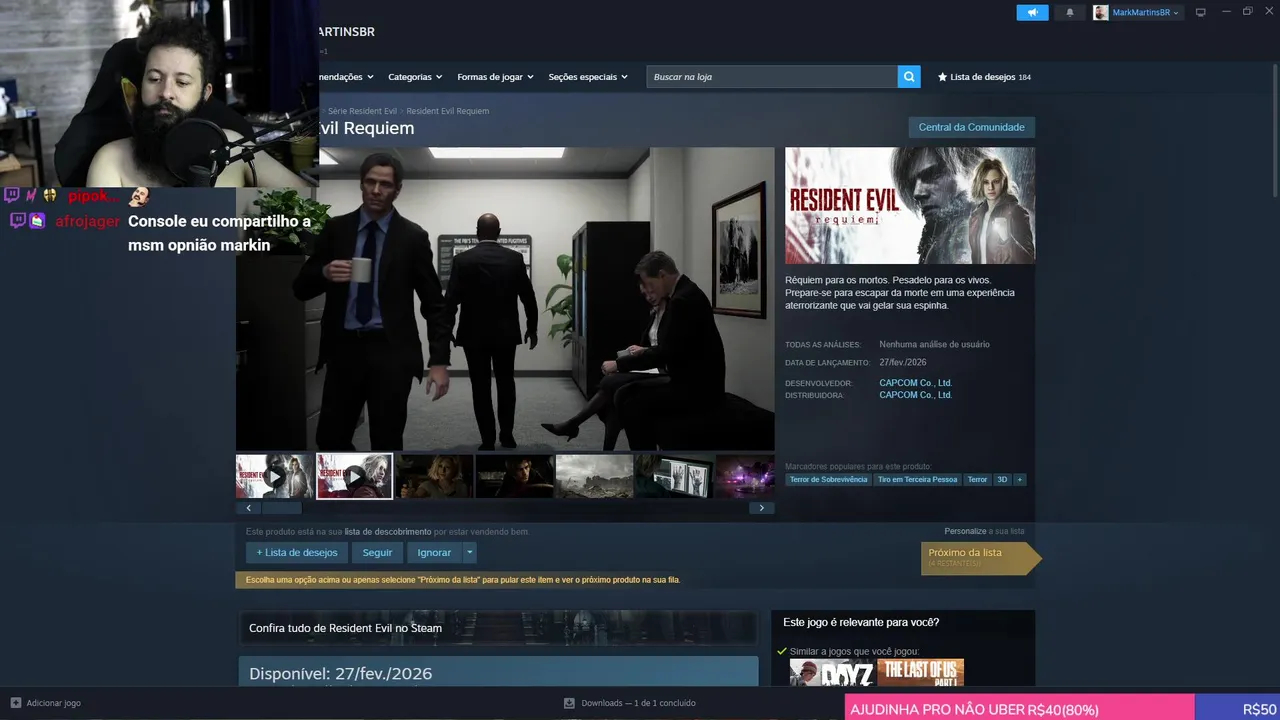Screen dimensions: 1280x720
Task: Click the main office scene screenshot
Action: [505, 299]
